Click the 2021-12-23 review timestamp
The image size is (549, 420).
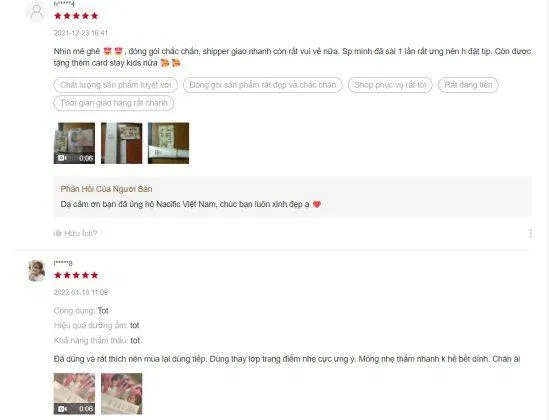pos(81,33)
